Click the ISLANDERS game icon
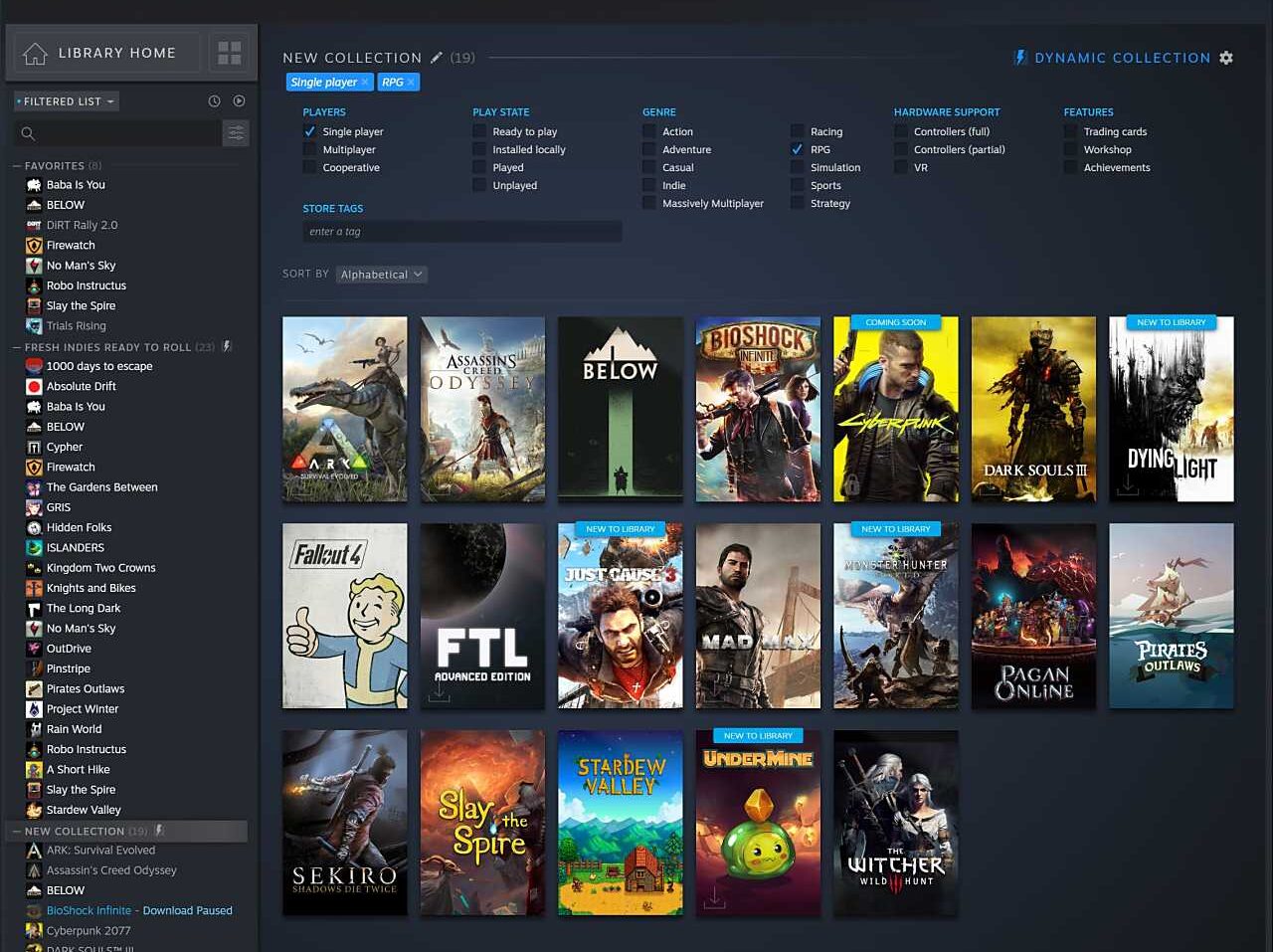The image size is (1273, 952). 34,548
